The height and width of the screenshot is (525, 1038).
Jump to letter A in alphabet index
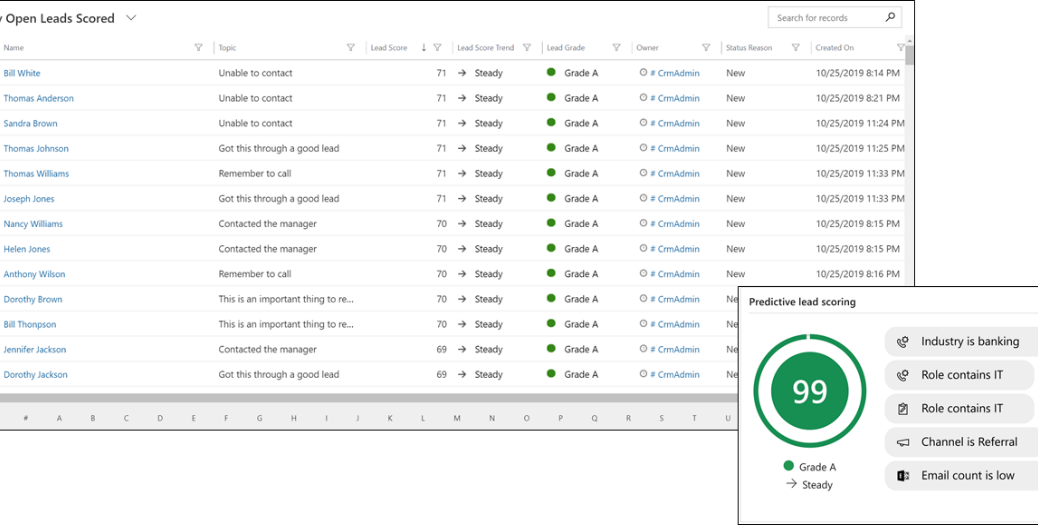(59, 418)
